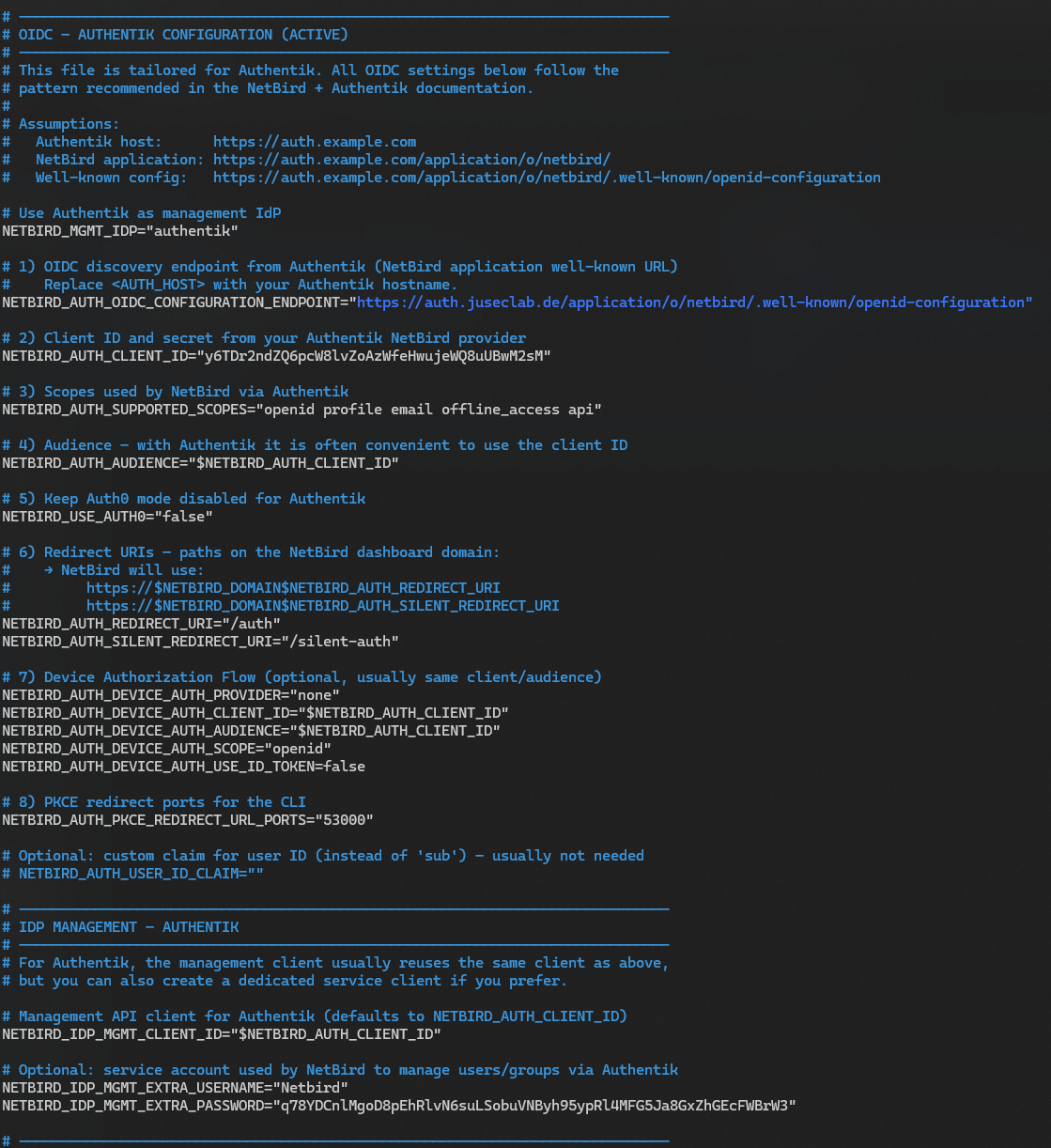Viewport: 1051px width, 1148px height.
Task: Click the commented NETBIRD_AUTH_USER_ID_CLAIM line
Action: (141, 874)
